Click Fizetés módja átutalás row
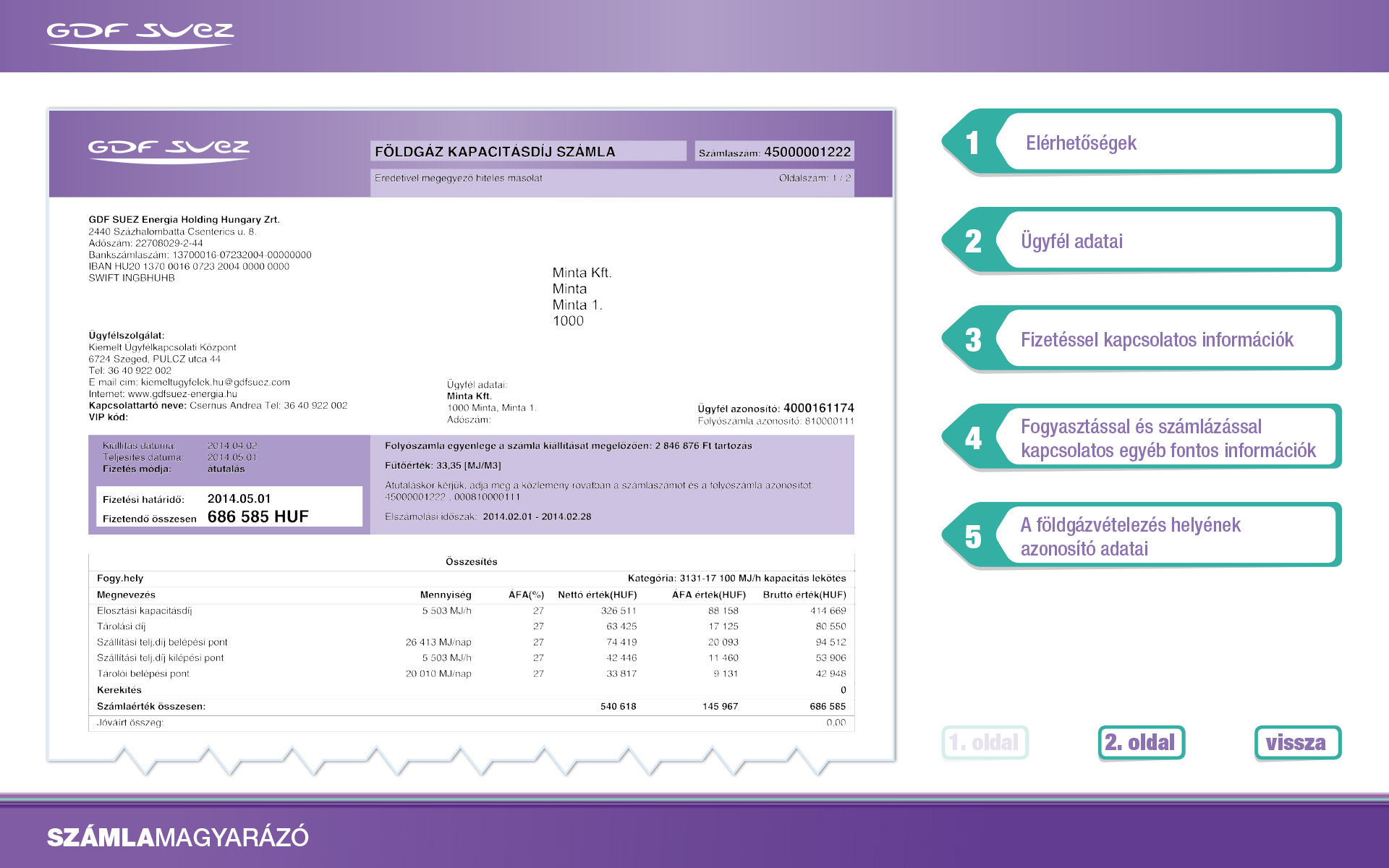 click(174, 469)
